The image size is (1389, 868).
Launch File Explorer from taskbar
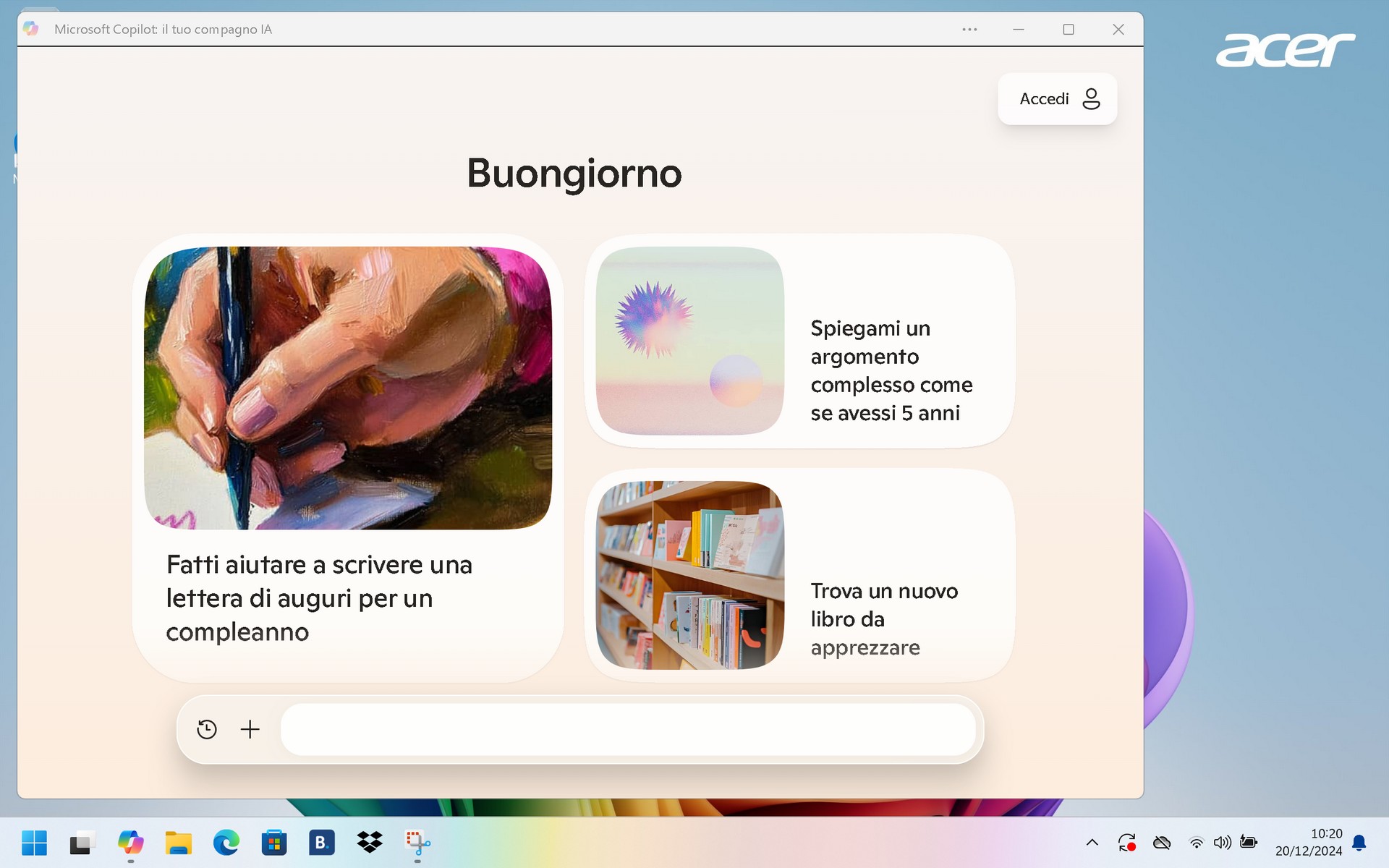[178, 843]
